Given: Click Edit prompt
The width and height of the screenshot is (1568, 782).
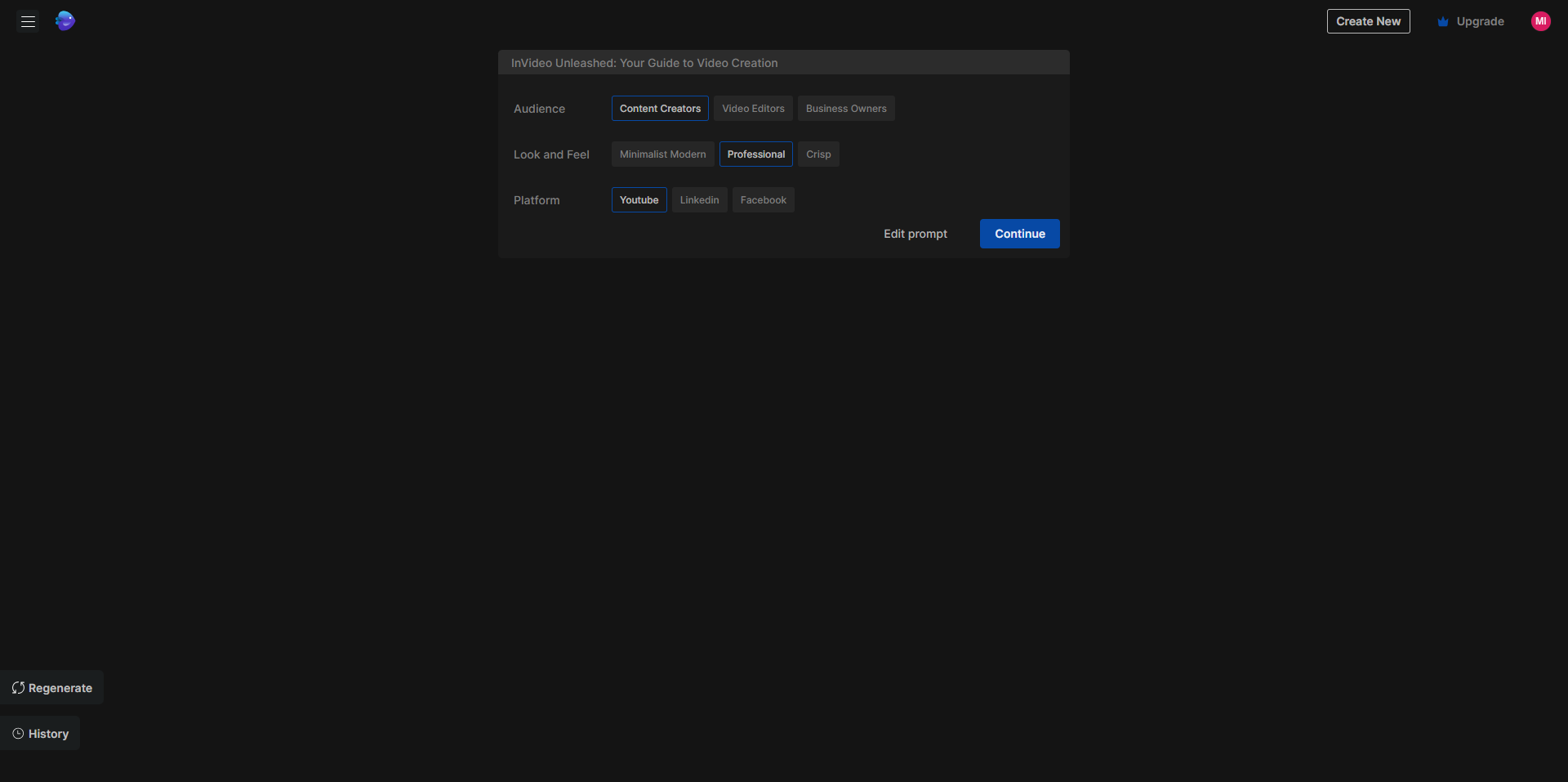Looking at the screenshot, I should coord(915,234).
